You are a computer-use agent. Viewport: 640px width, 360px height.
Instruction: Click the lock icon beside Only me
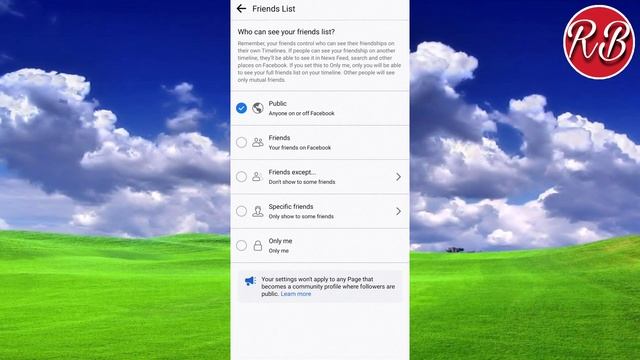tap(258, 245)
